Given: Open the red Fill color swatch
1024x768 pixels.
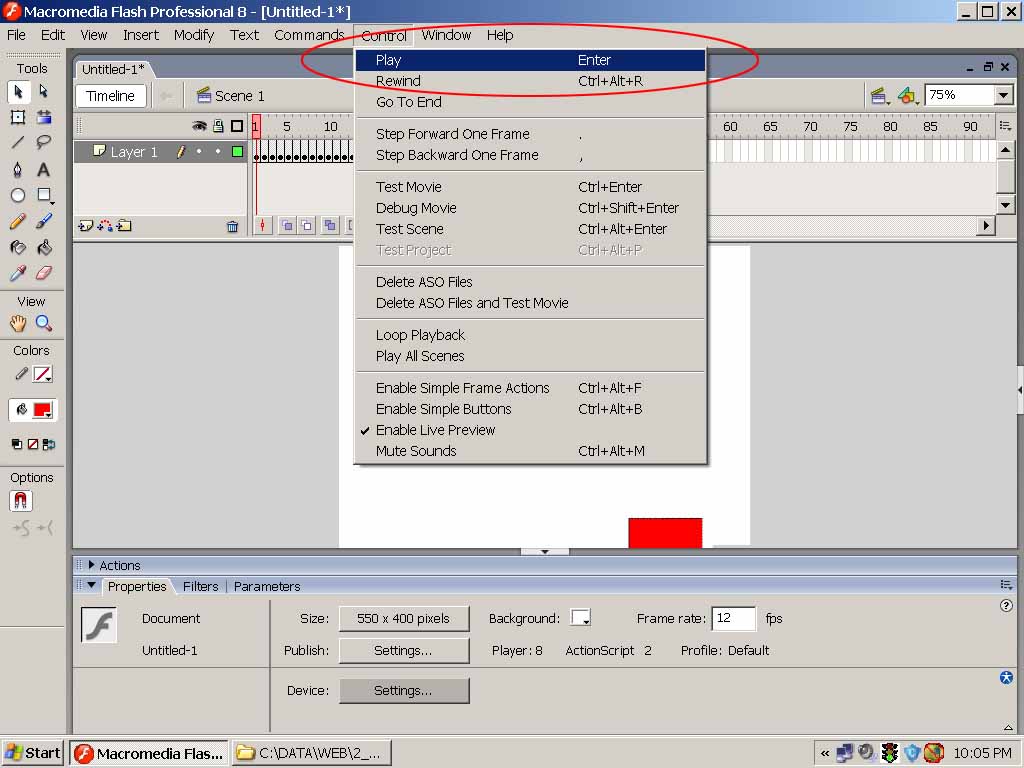Looking at the screenshot, I should (42, 410).
